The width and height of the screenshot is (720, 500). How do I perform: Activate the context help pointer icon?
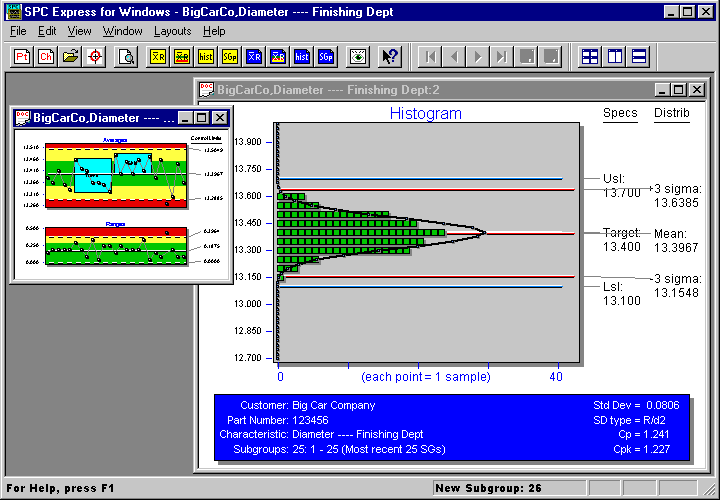[390, 56]
